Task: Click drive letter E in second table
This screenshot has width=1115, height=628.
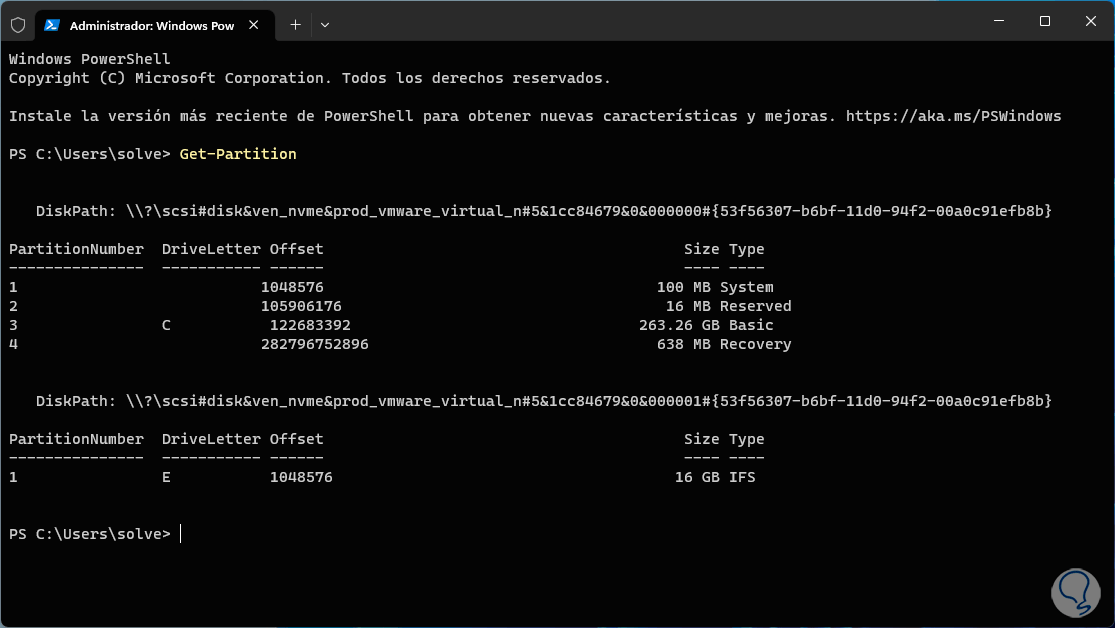Action: pos(166,477)
